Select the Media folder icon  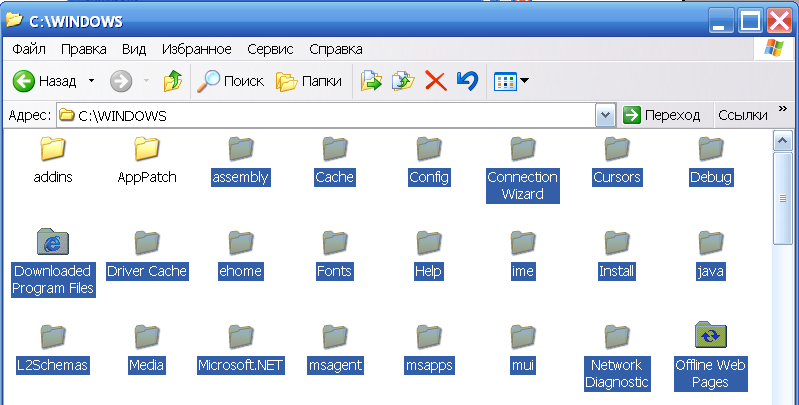coord(147,336)
